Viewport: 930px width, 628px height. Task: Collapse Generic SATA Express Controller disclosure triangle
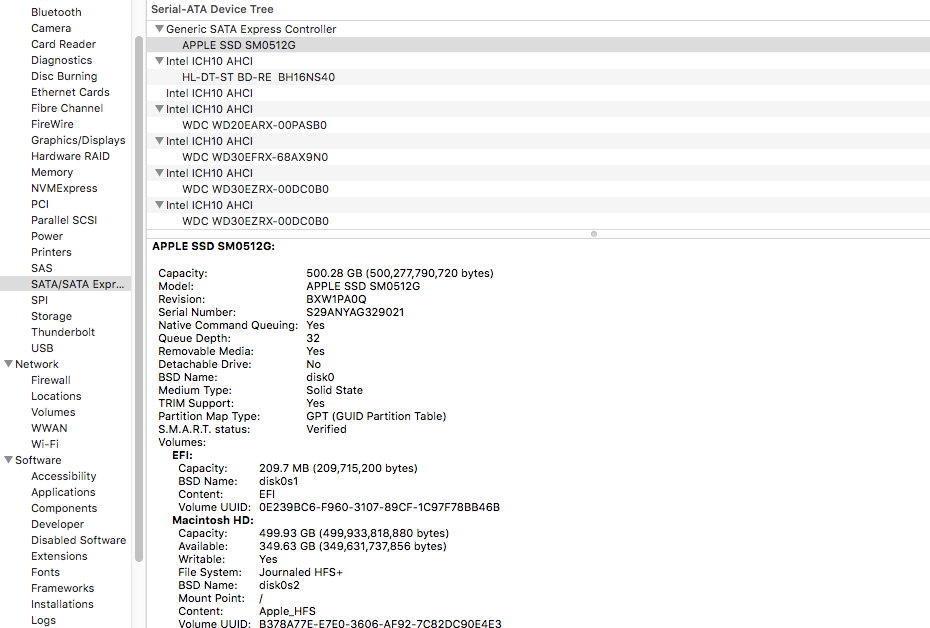coord(159,28)
